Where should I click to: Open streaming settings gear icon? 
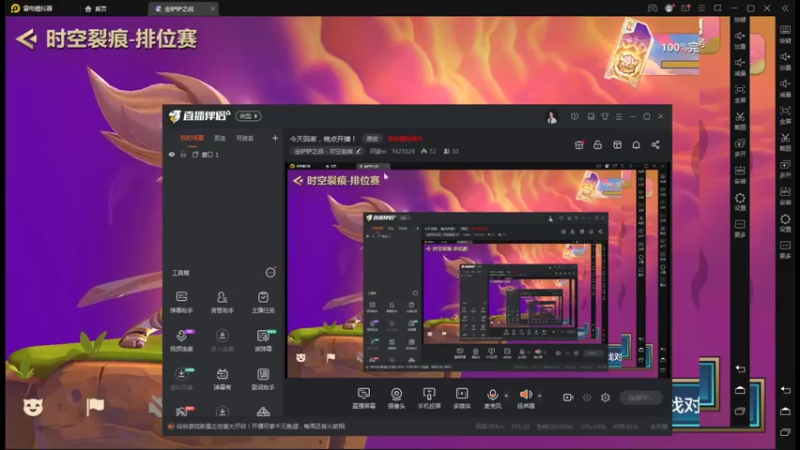605,397
